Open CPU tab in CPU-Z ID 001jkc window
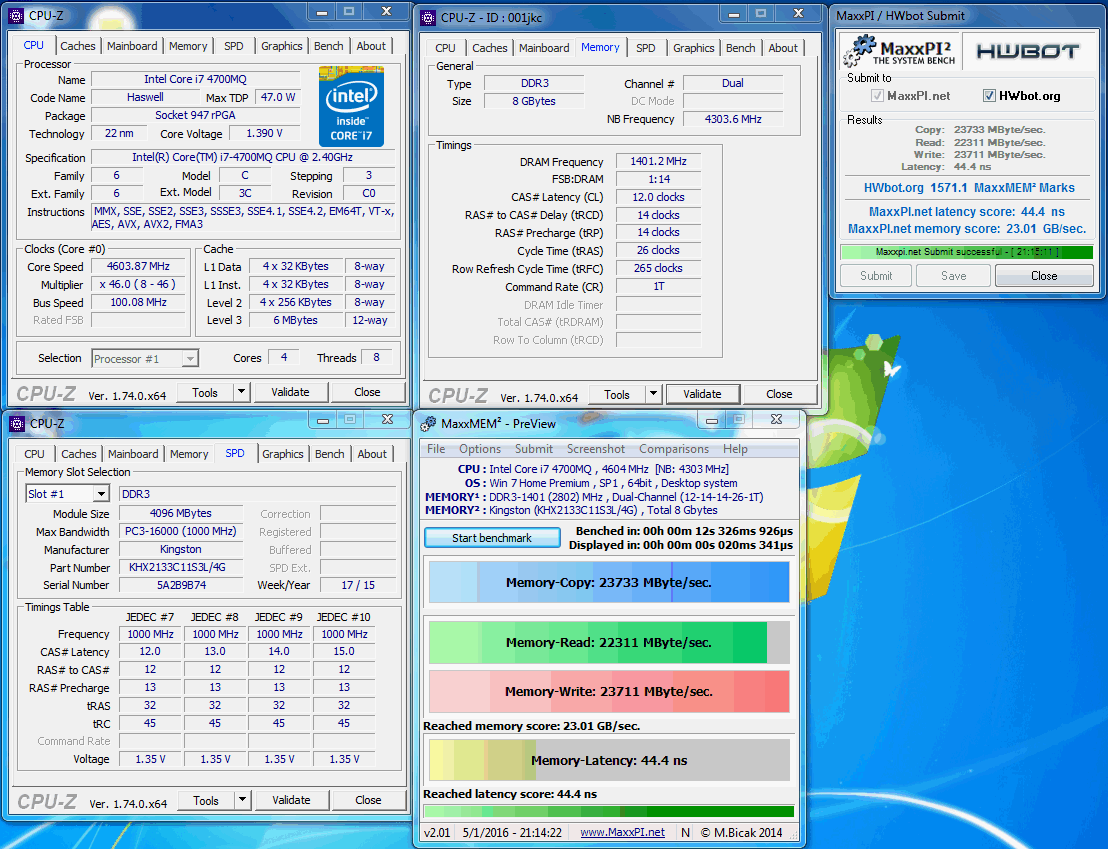The width and height of the screenshot is (1108, 849). 445,48
